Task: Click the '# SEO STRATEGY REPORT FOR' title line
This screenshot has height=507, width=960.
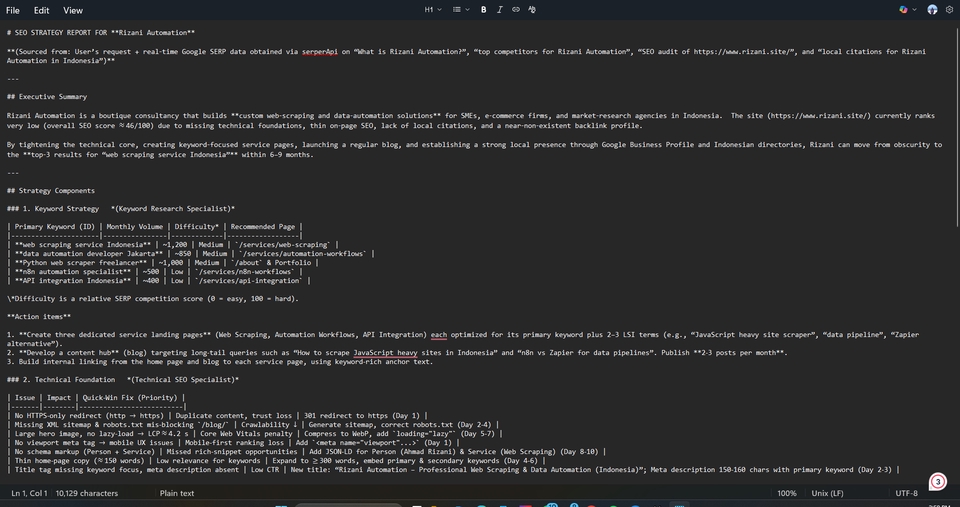Action: point(101,32)
